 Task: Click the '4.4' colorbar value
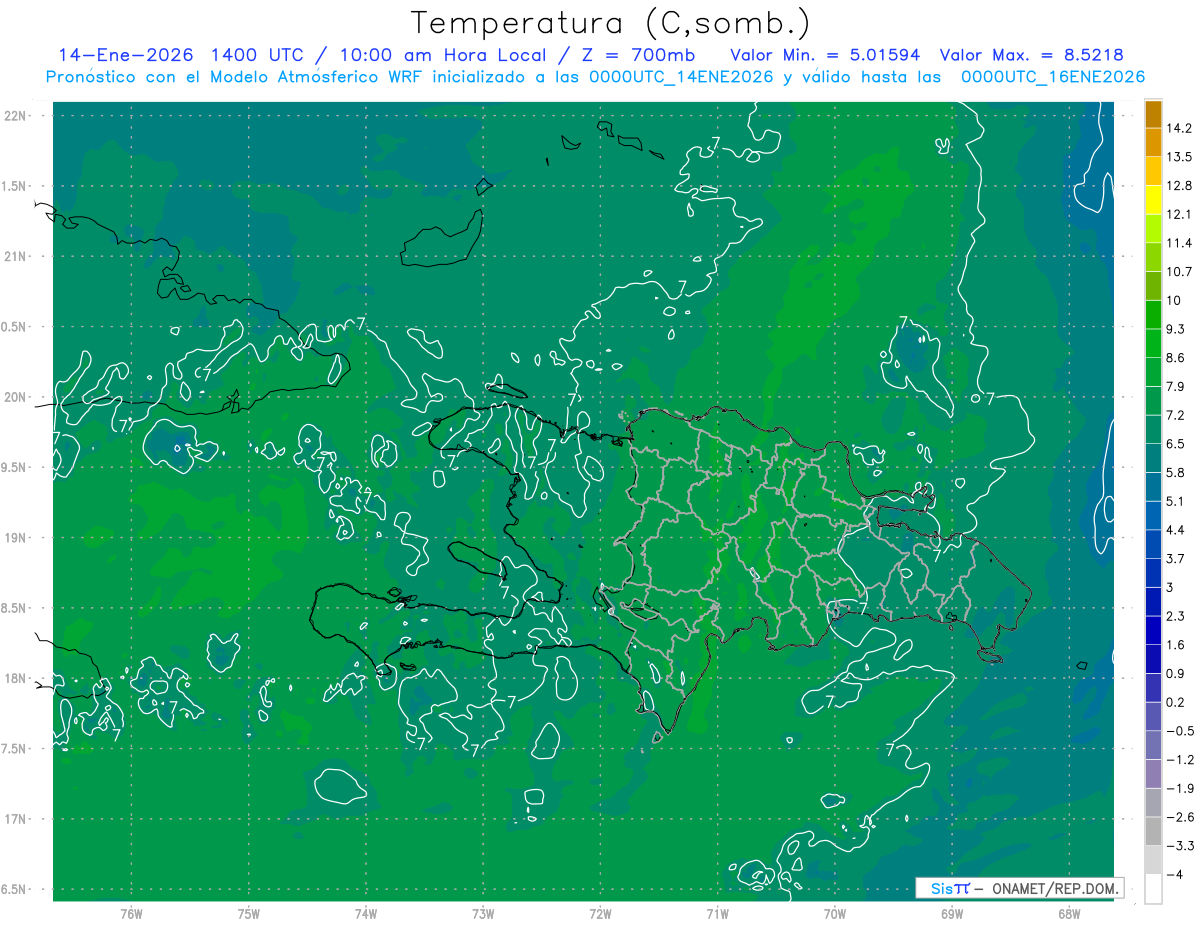pyautogui.click(x=1176, y=530)
